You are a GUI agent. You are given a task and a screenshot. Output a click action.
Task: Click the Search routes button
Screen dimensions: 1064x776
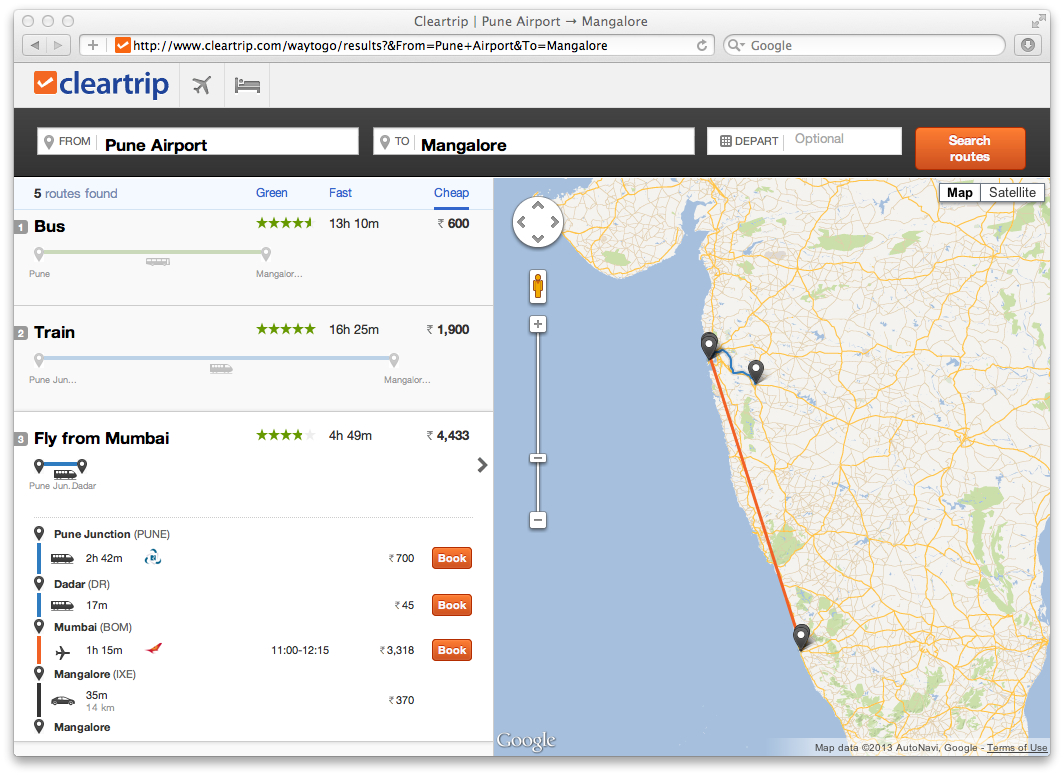[x=970, y=149]
